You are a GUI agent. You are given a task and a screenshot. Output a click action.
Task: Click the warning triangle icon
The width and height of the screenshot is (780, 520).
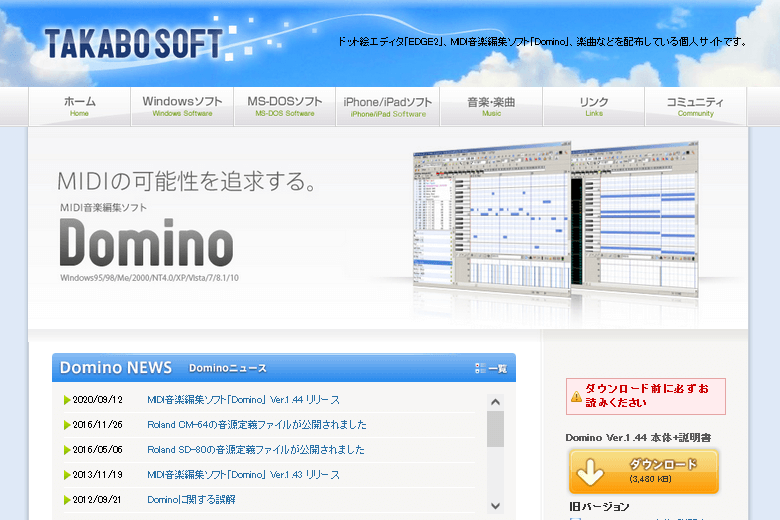coord(576,396)
